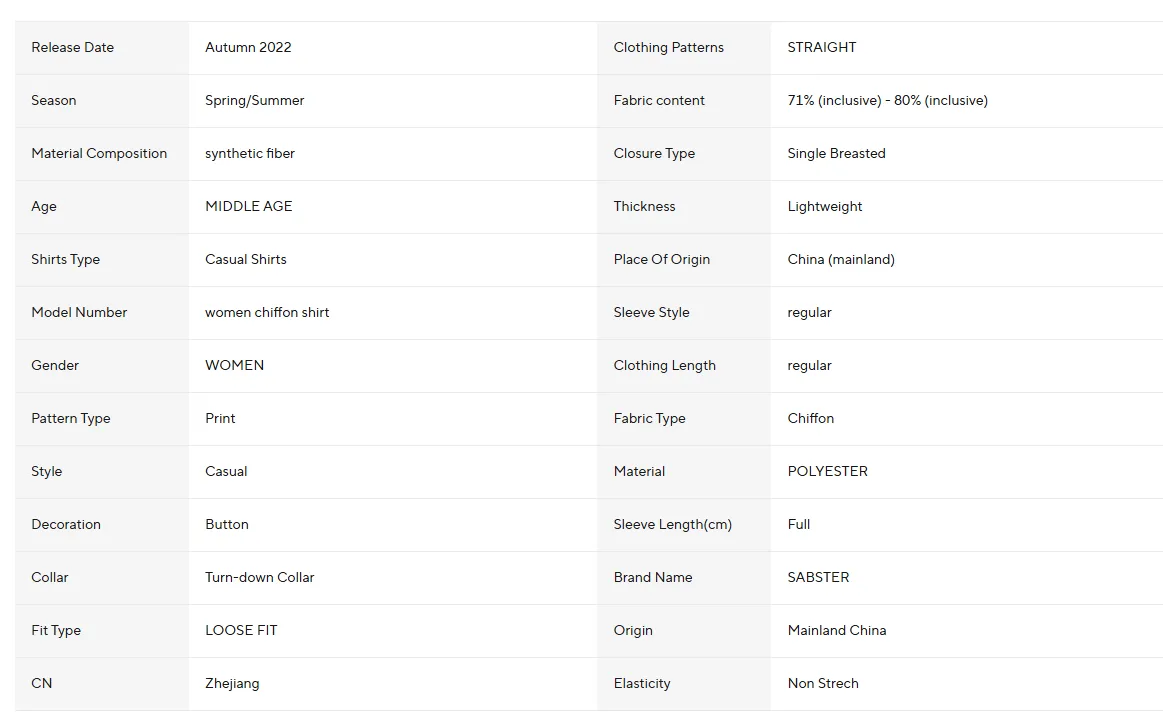Click the Non Strech elasticity value
This screenshot has height=712, width=1163.
pyautogui.click(x=823, y=683)
